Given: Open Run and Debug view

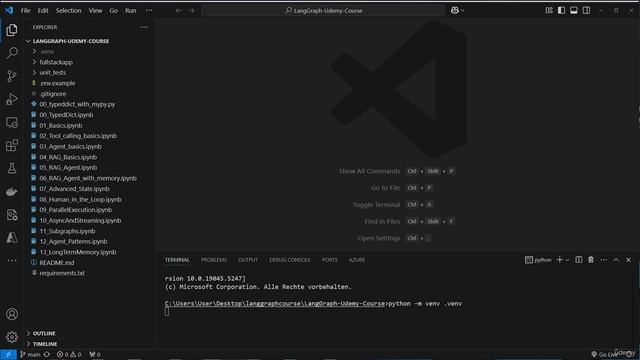Looking at the screenshot, I should click(12, 99).
